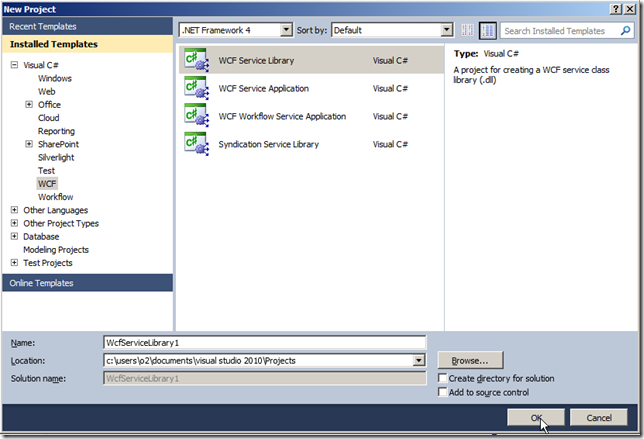Expand the Other Languages node

tap(14, 210)
